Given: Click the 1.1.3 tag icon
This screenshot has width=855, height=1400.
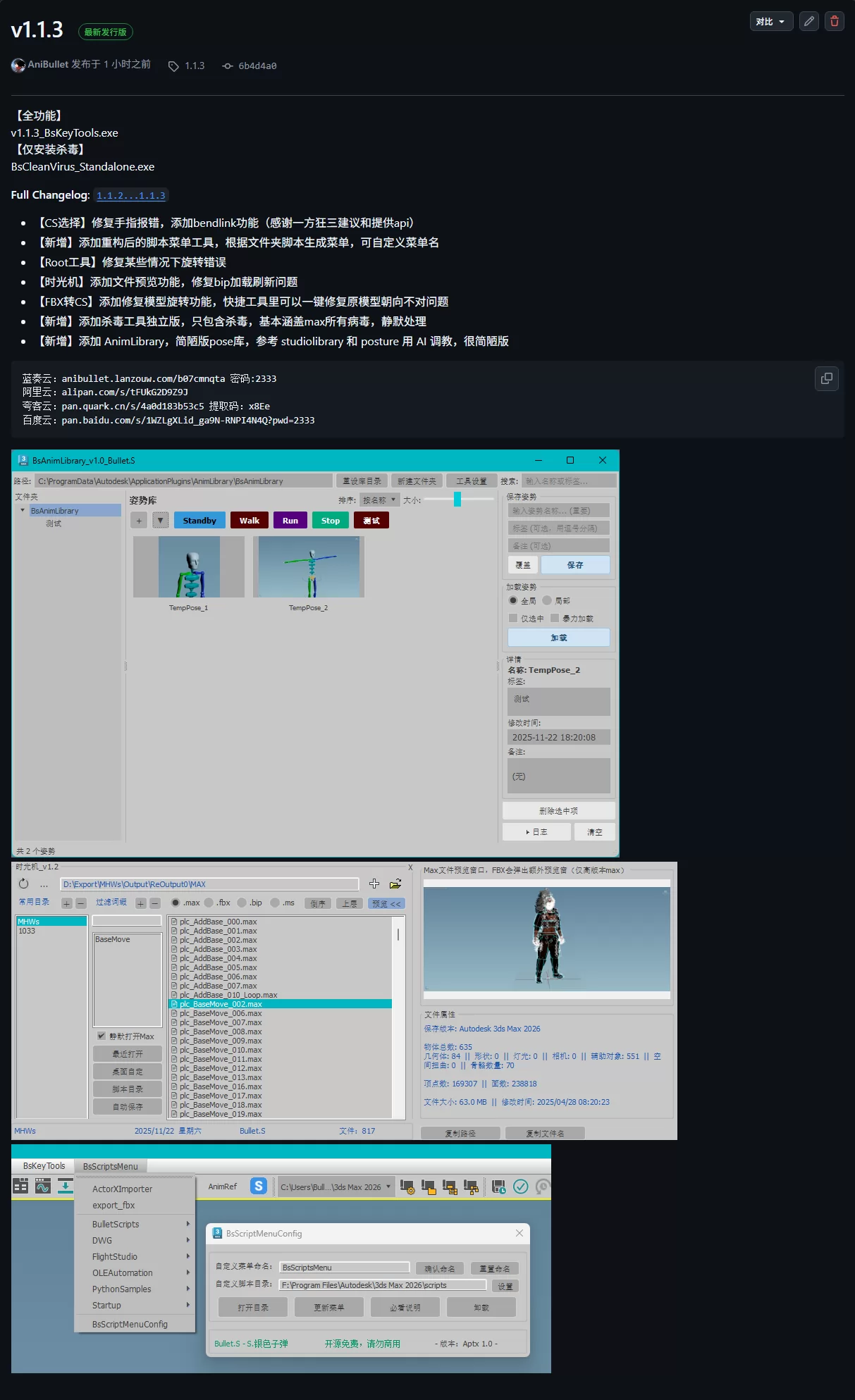Looking at the screenshot, I should 173,66.
